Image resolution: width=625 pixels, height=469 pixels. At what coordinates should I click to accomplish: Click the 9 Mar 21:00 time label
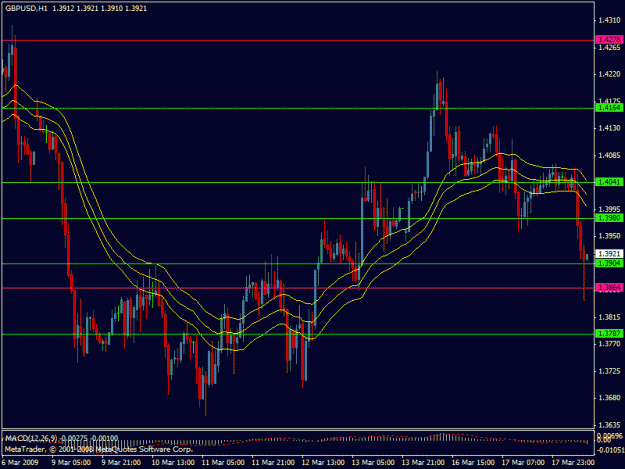tap(121, 462)
